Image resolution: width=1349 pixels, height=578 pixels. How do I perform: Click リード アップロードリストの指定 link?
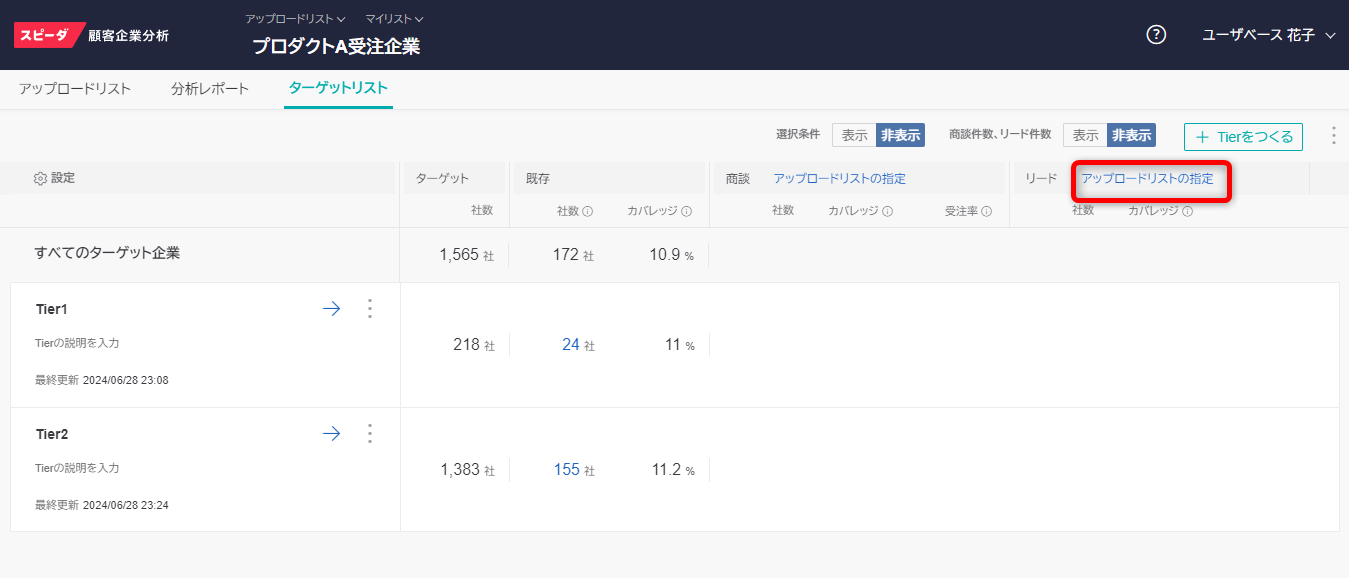click(x=1147, y=179)
